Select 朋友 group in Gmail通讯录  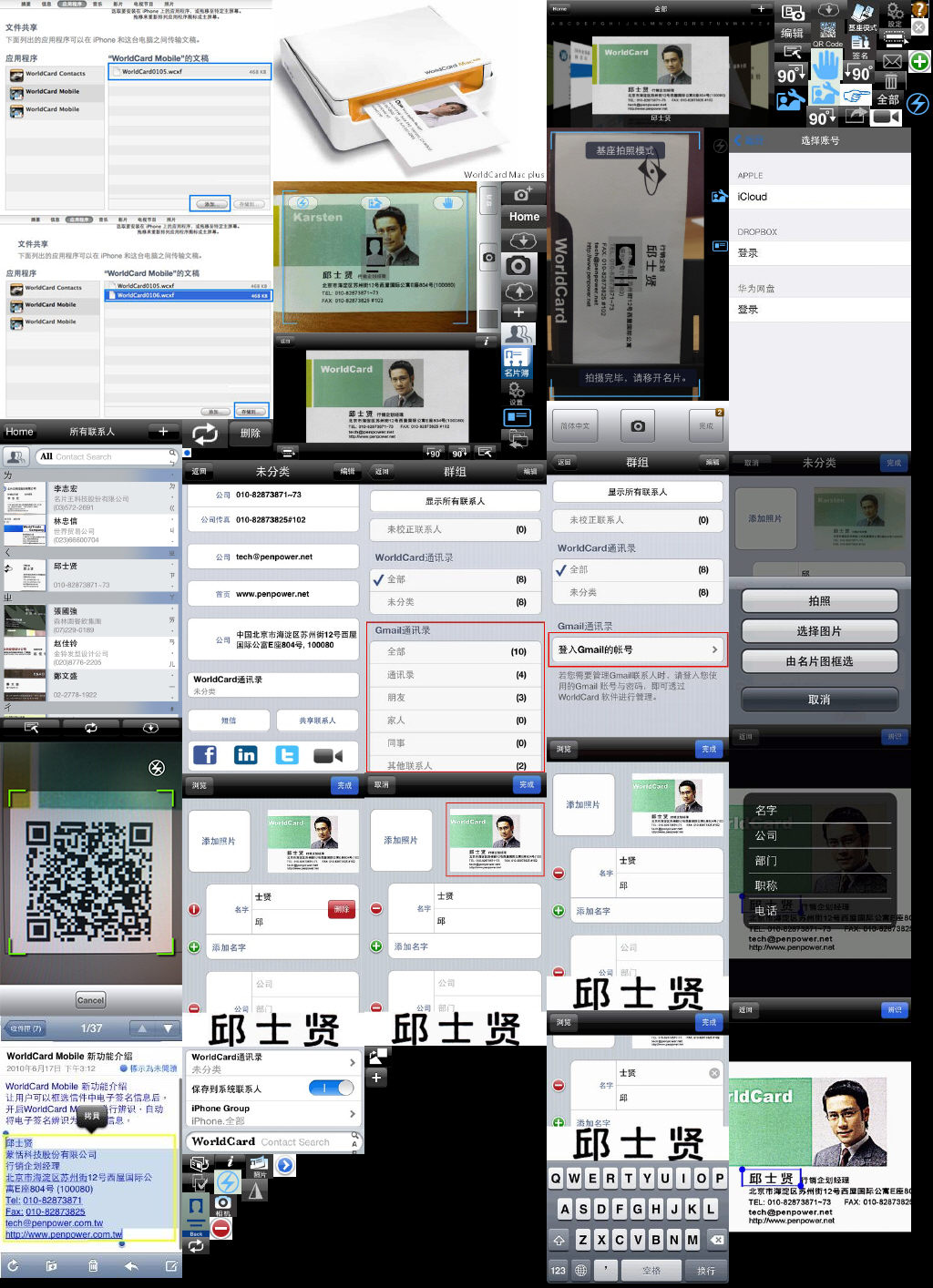coord(455,698)
